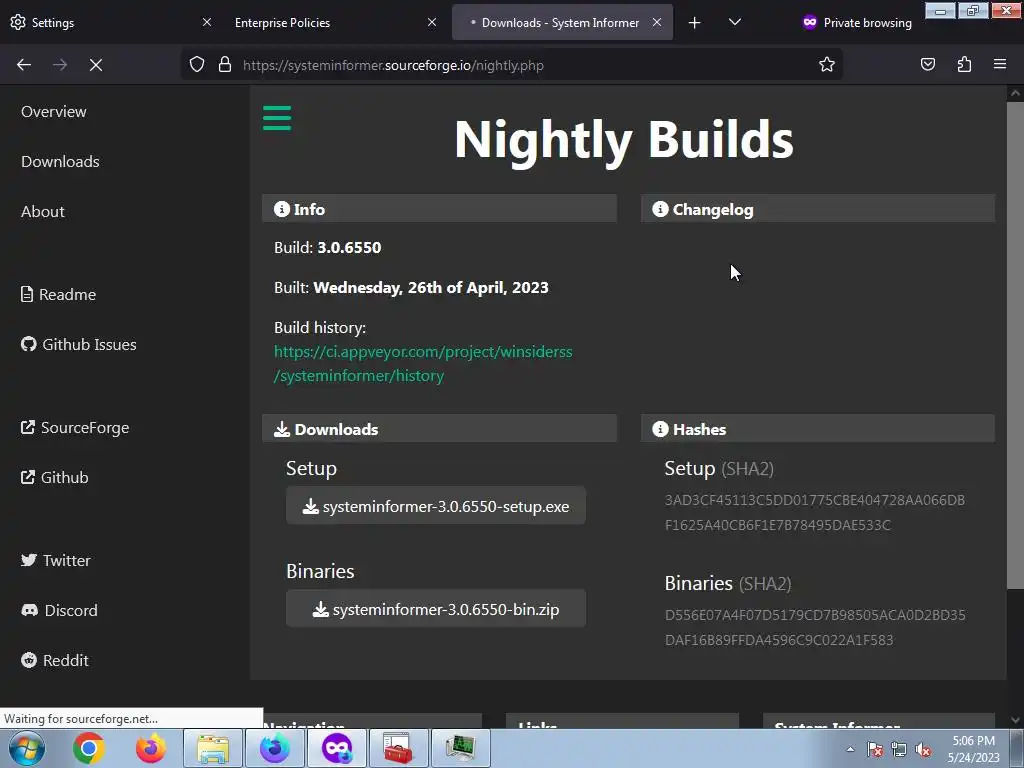
Task: Click the page vertical scrollbar thumb
Action: (x=1015, y=345)
